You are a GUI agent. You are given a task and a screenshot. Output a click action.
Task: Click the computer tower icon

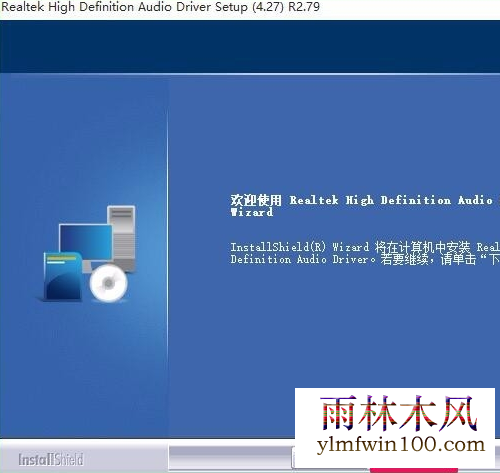click(x=122, y=238)
